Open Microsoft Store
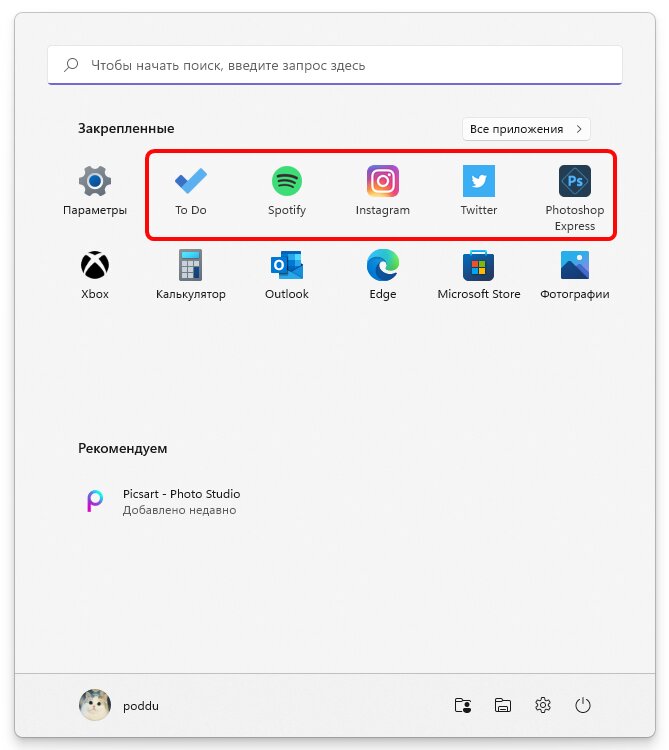Viewport: 669px width, 750px height. 479,275
